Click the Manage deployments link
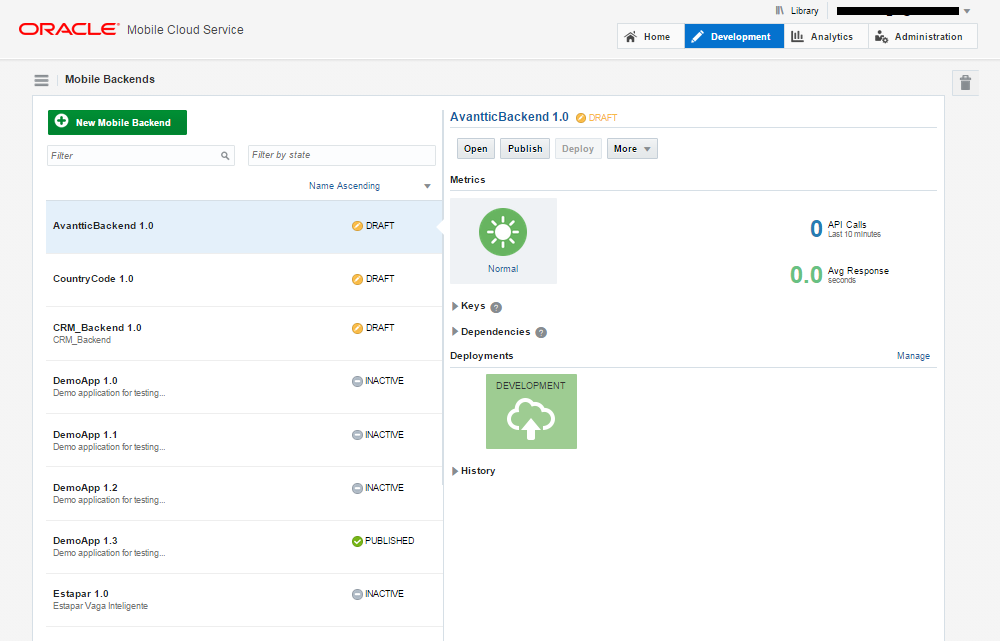 pyautogui.click(x=913, y=356)
